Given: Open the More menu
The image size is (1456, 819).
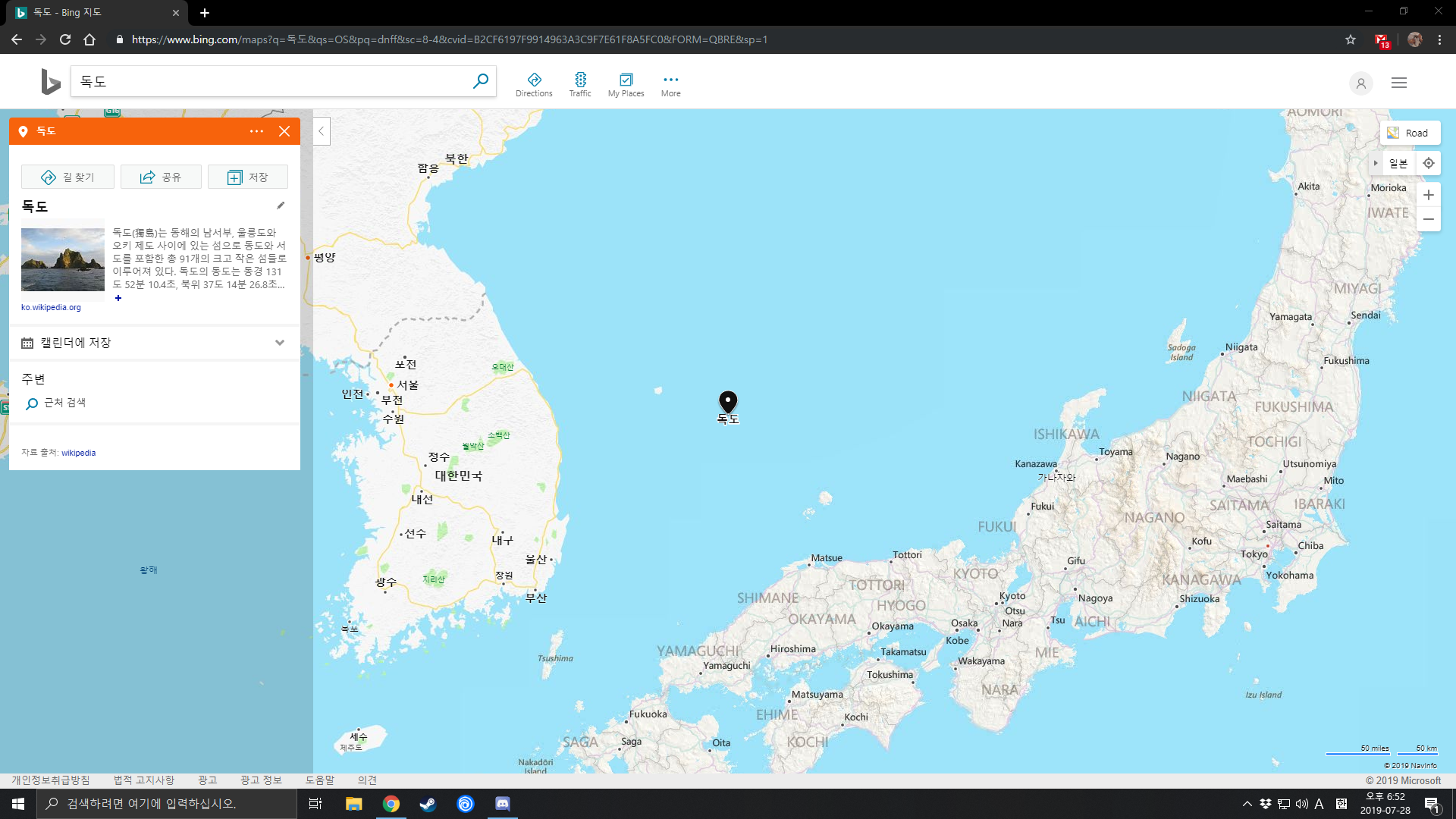Looking at the screenshot, I should coord(670,85).
